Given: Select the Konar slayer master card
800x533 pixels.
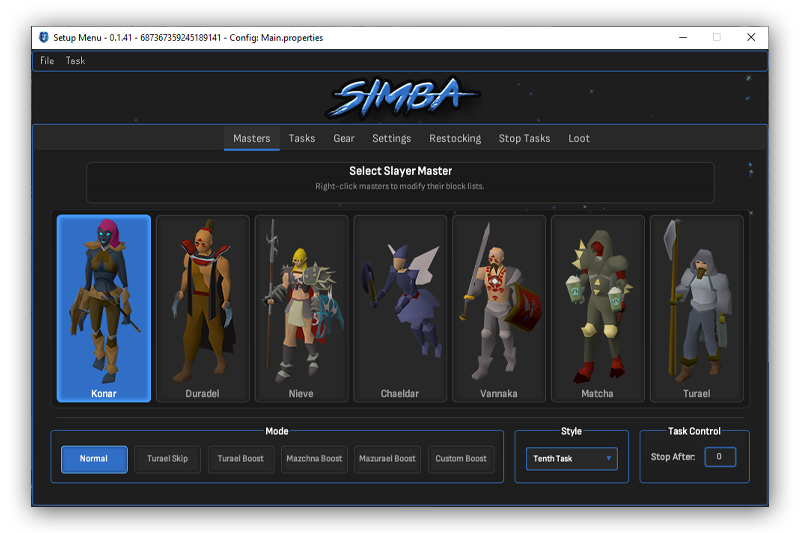Looking at the screenshot, I should tap(104, 308).
